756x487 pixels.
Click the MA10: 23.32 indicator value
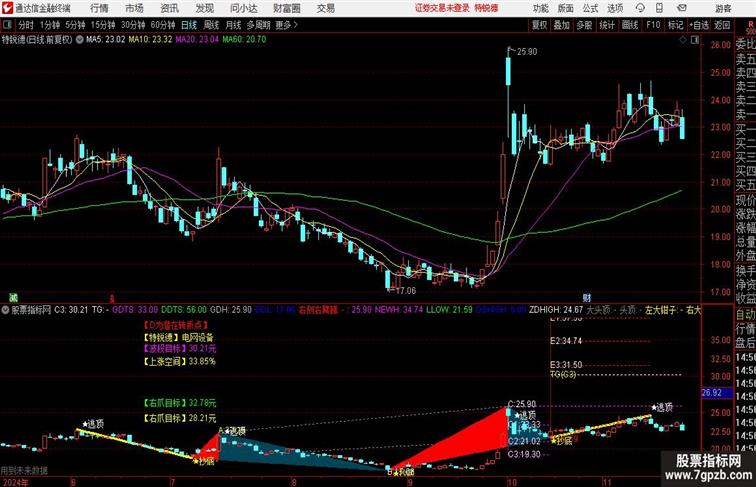click(x=150, y=40)
